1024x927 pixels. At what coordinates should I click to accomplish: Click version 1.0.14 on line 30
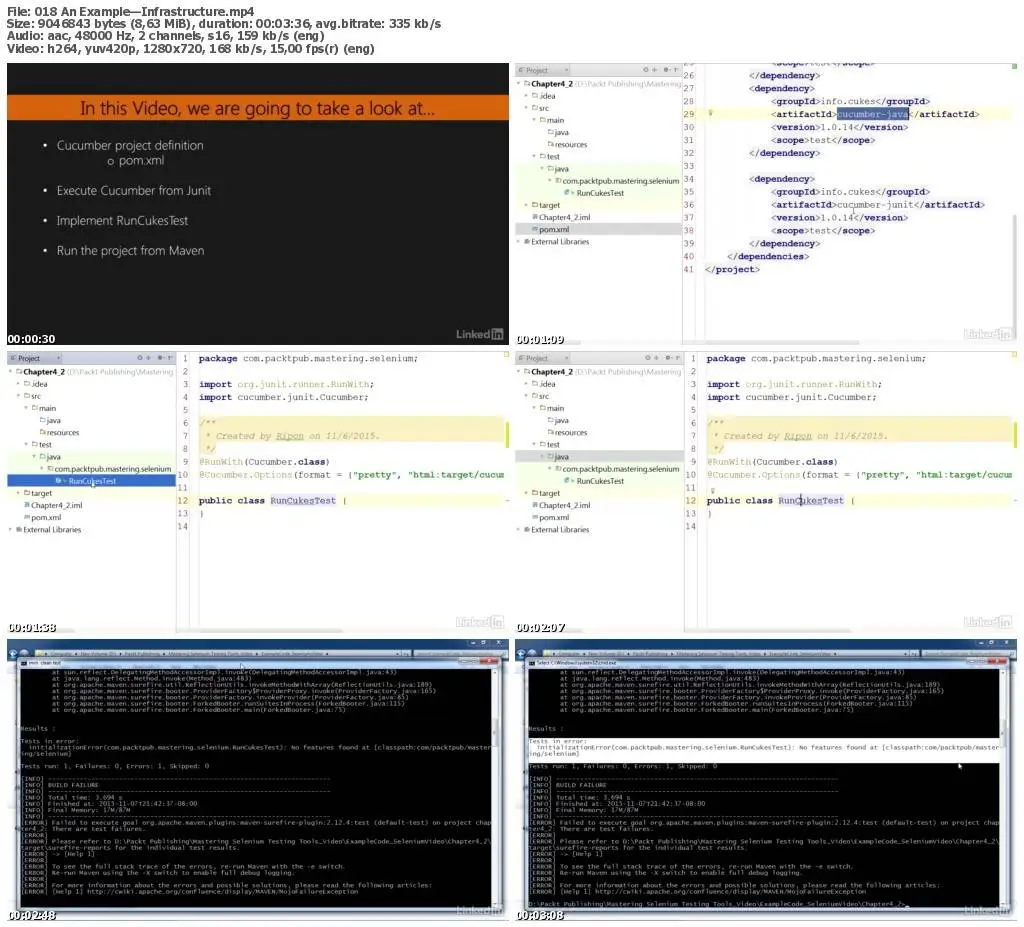(838, 127)
